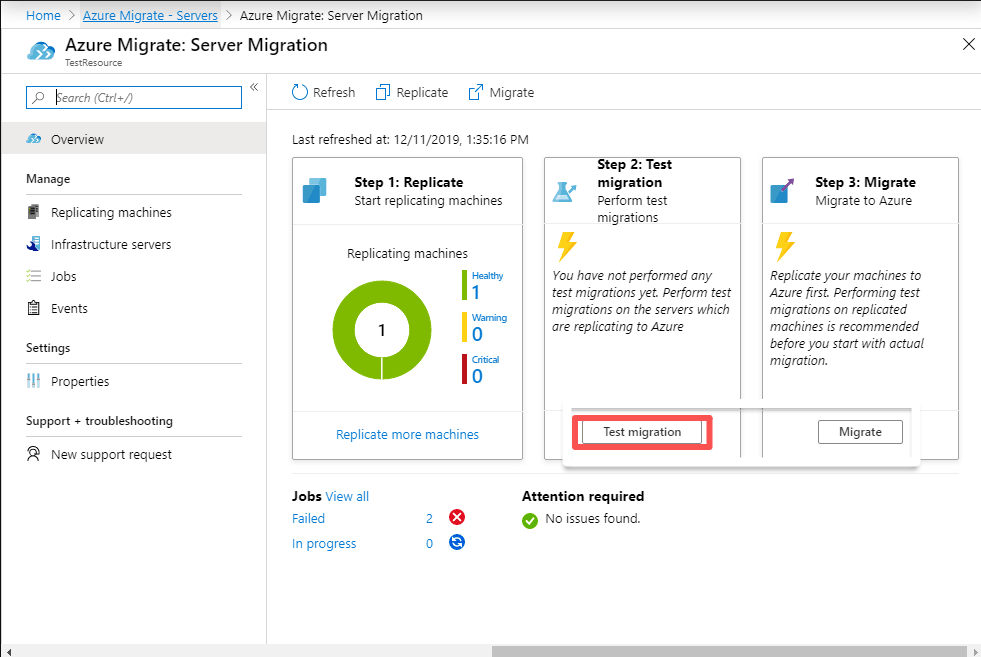981x657 pixels.
Task: Click the Migrate toolbar label
Action: click(512, 93)
